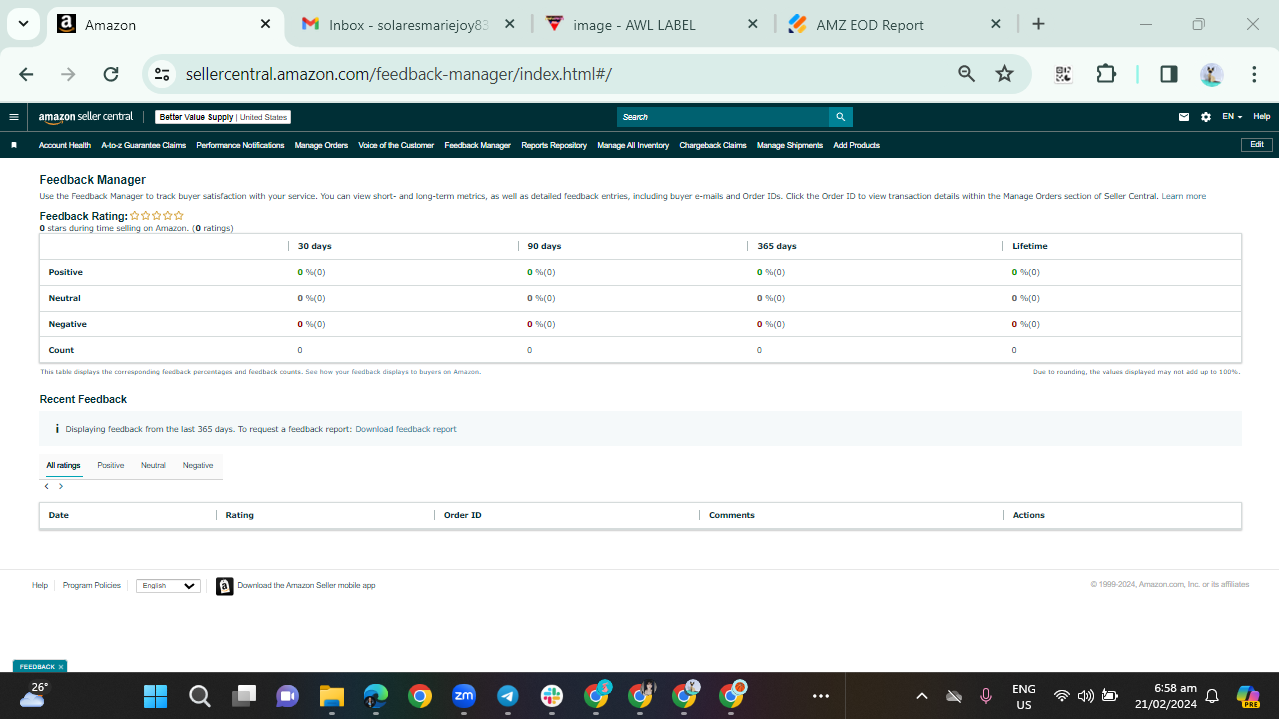Screen dimensions: 1279x719
Task: Expand the tab search chevron in Chrome
Action: point(22,24)
